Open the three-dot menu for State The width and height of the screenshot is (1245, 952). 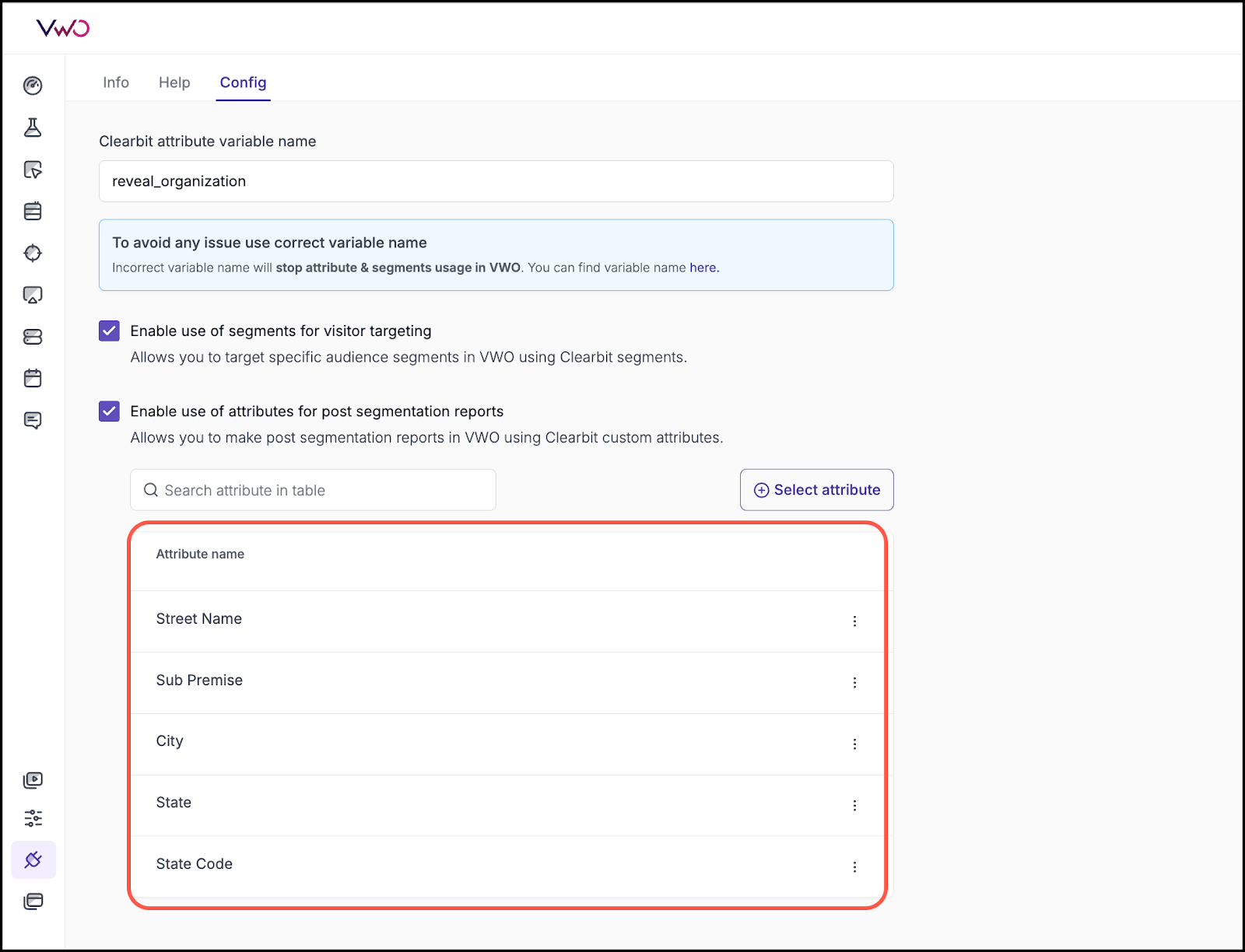(x=854, y=805)
